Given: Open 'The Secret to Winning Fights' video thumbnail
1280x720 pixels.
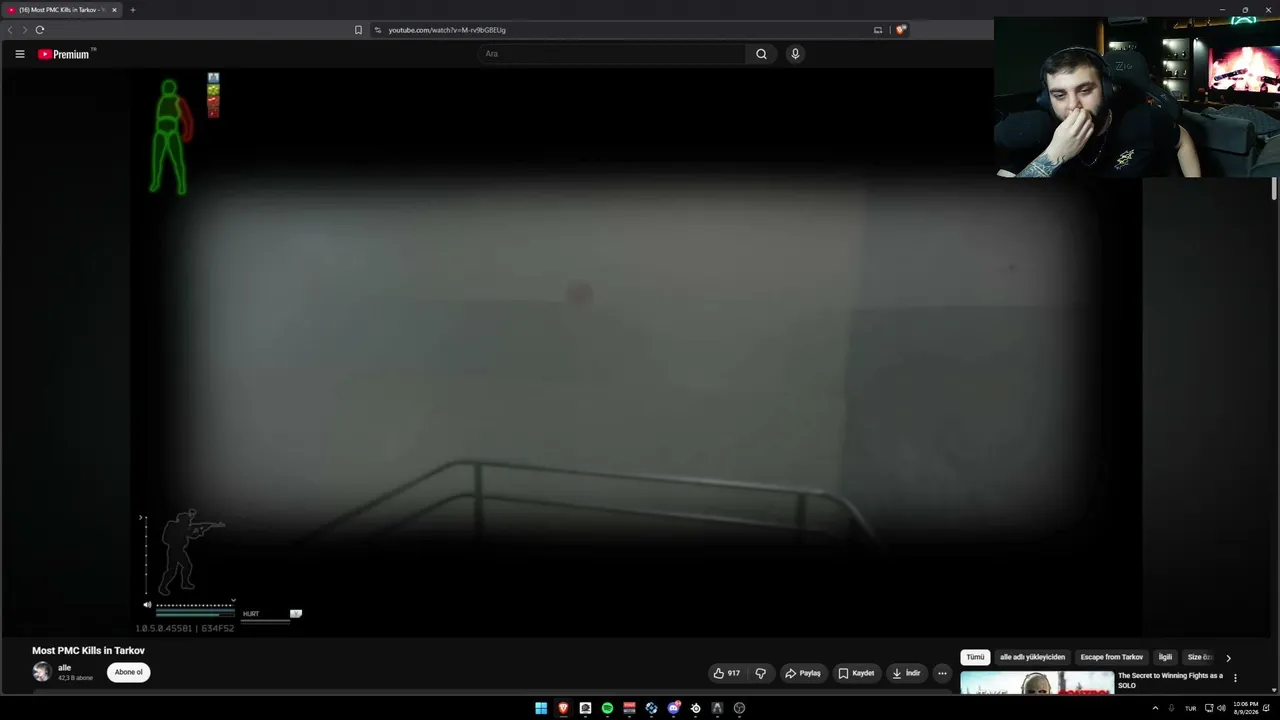Looking at the screenshot, I should (x=1037, y=682).
